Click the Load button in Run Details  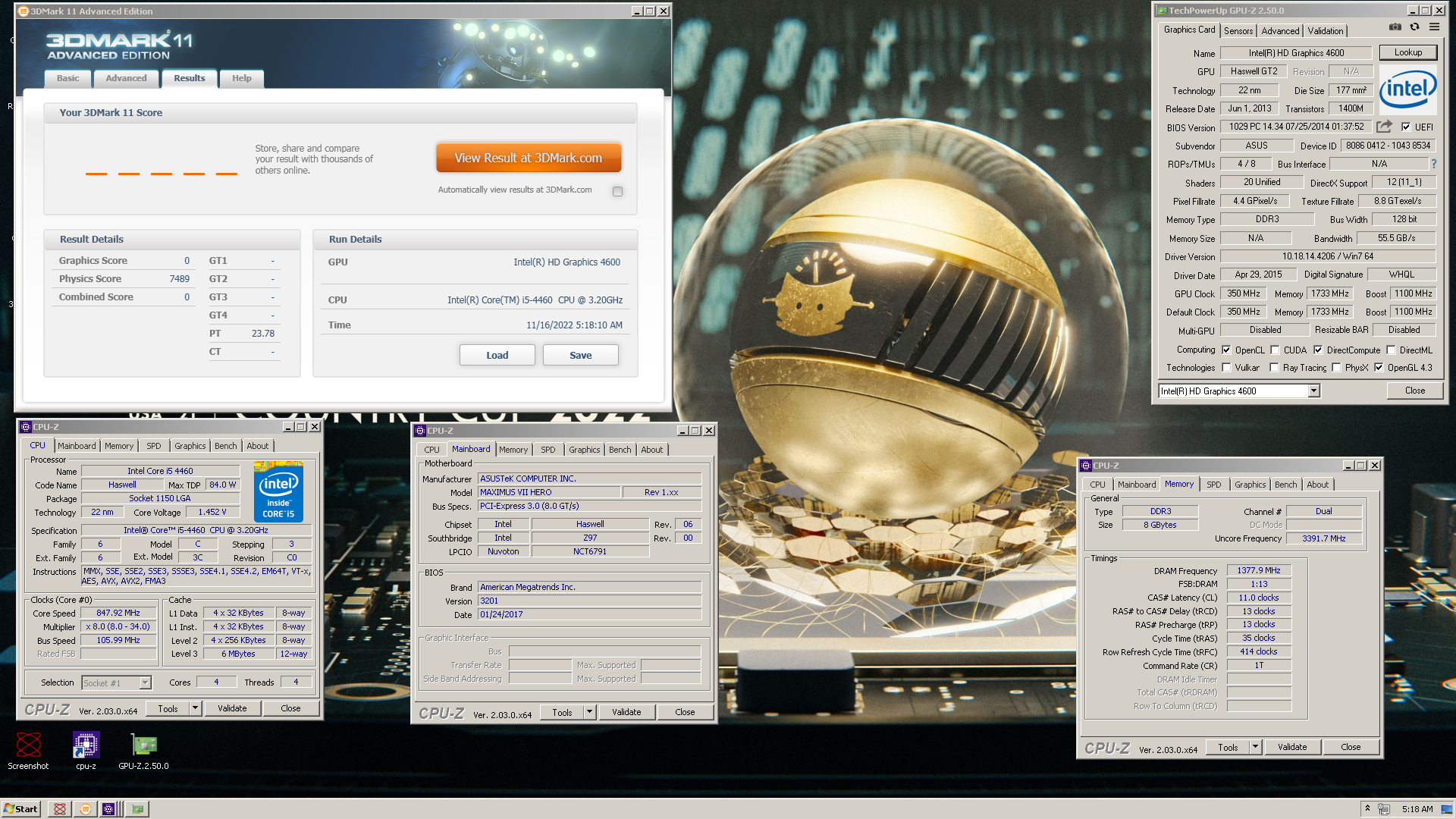[x=497, y=355]
